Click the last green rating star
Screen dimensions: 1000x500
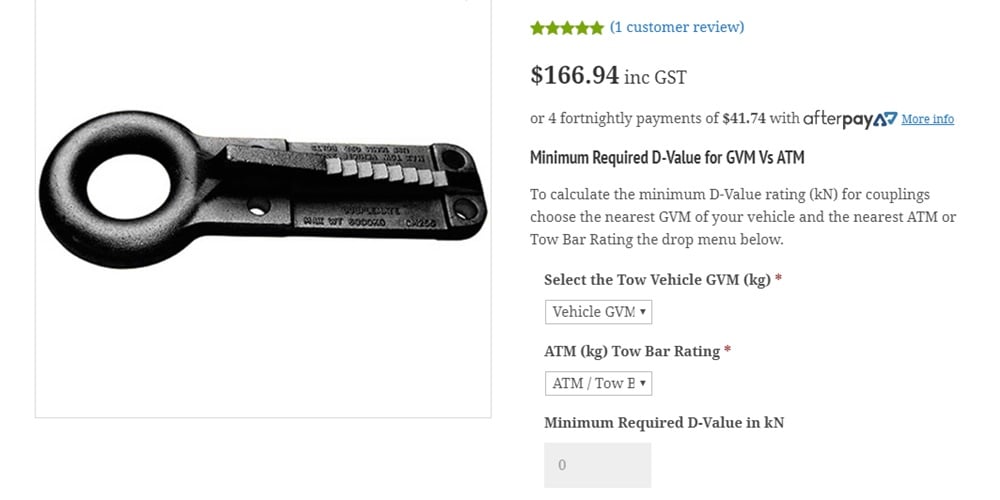point(596,27)
